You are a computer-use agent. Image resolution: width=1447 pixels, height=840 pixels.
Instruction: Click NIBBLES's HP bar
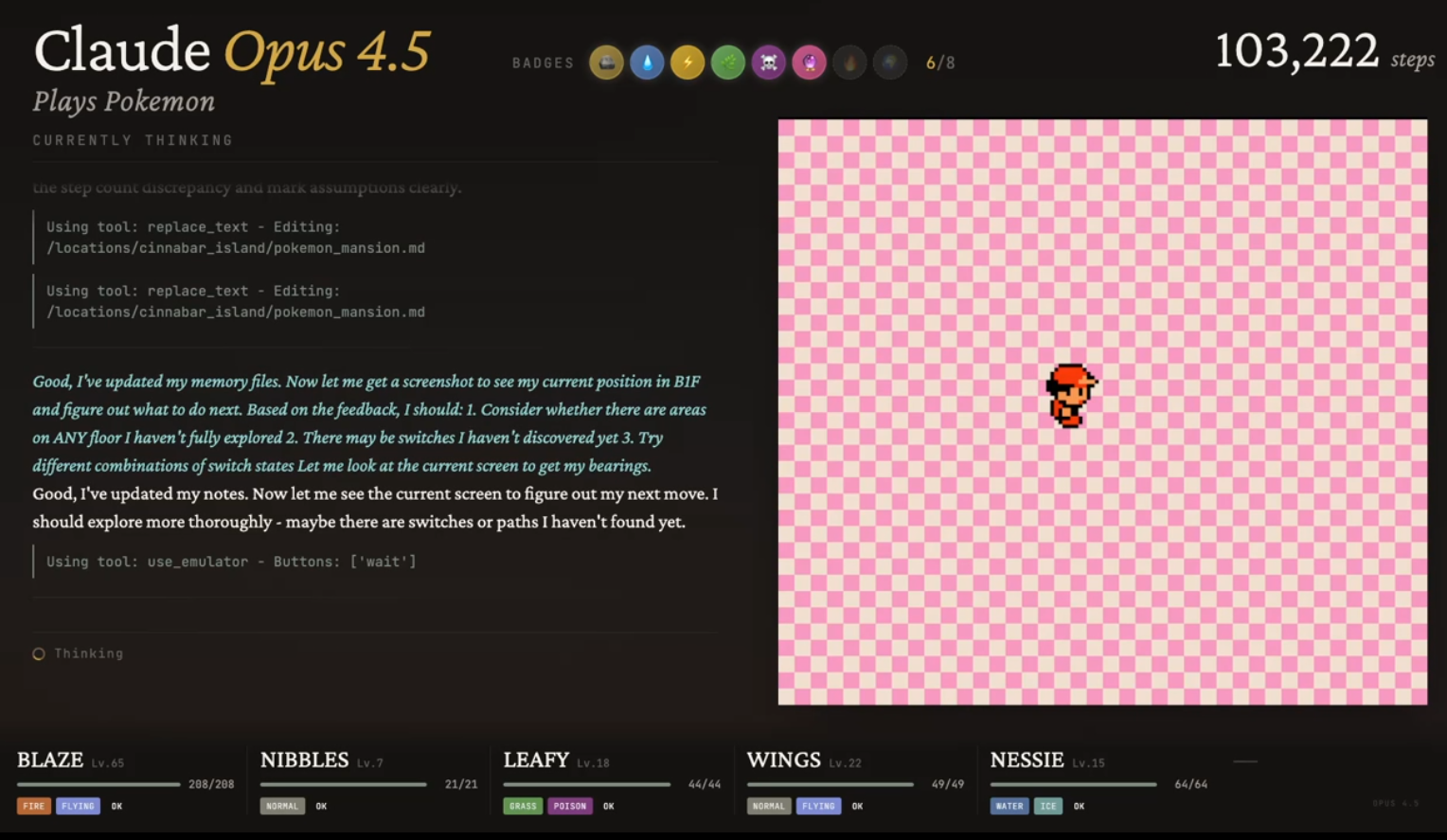343,784
